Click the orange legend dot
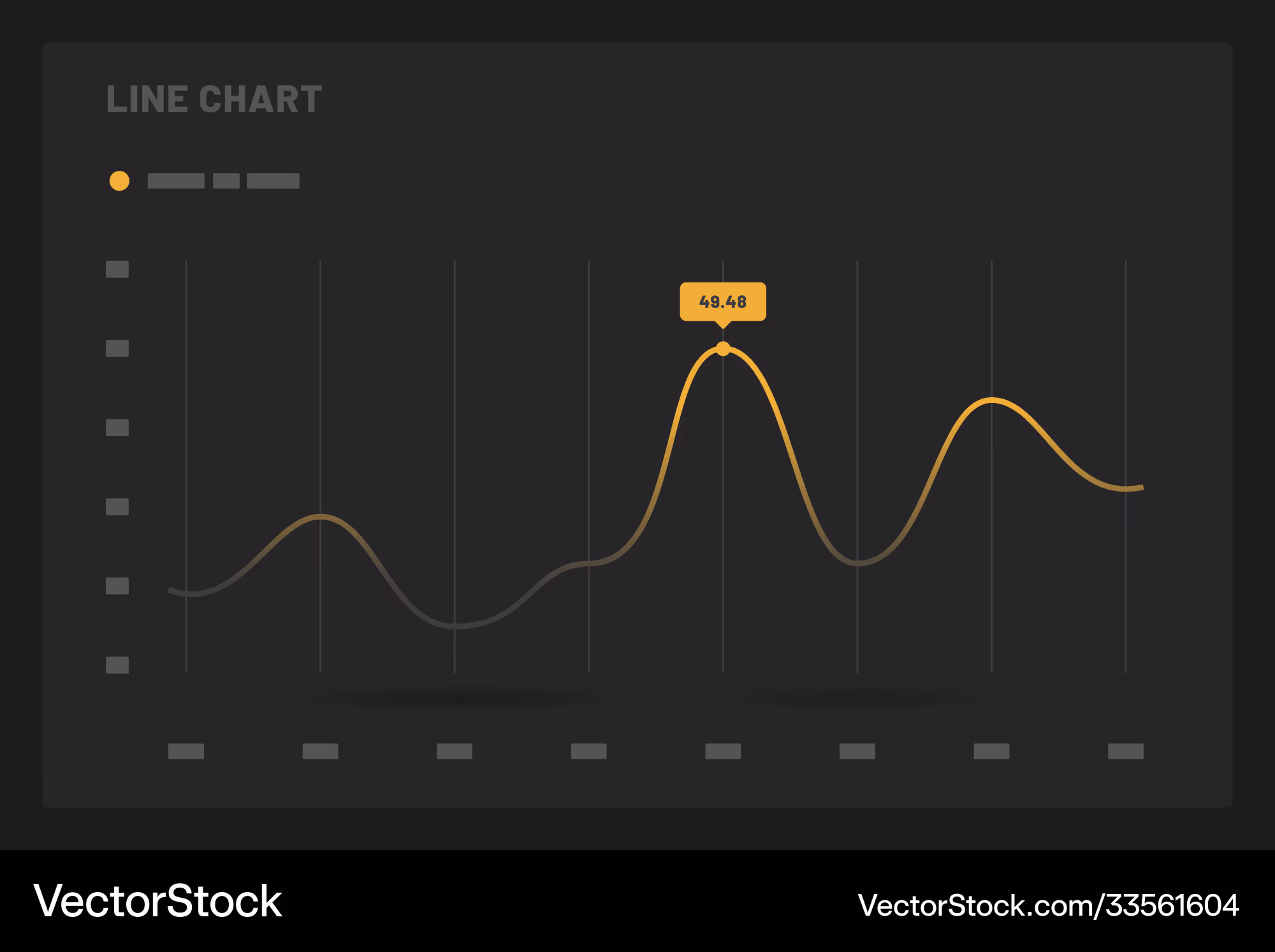 119,181
